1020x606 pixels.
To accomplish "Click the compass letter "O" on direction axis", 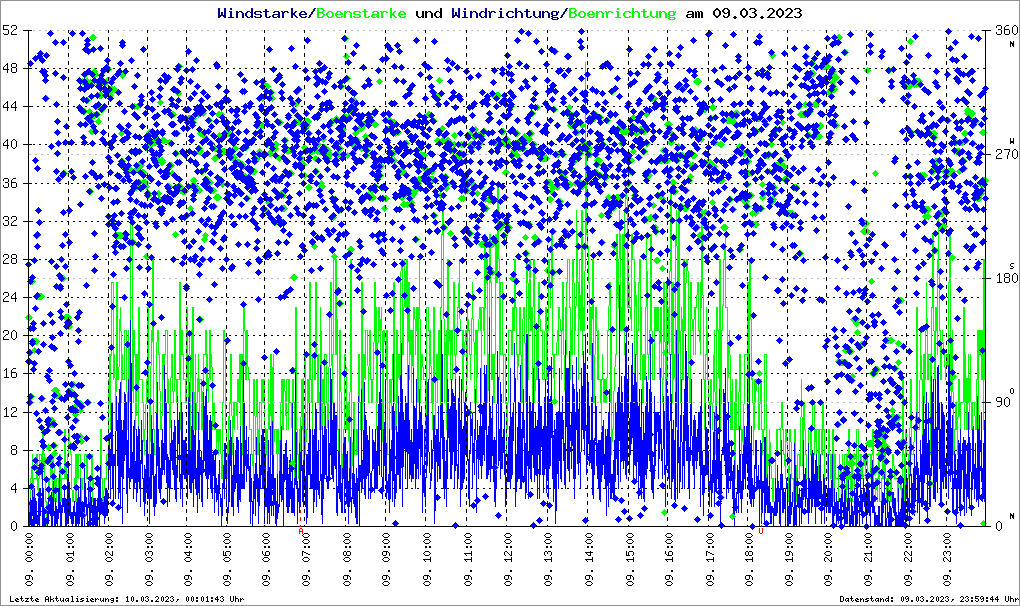I will pyautogui.click(x=1012, y=389).
